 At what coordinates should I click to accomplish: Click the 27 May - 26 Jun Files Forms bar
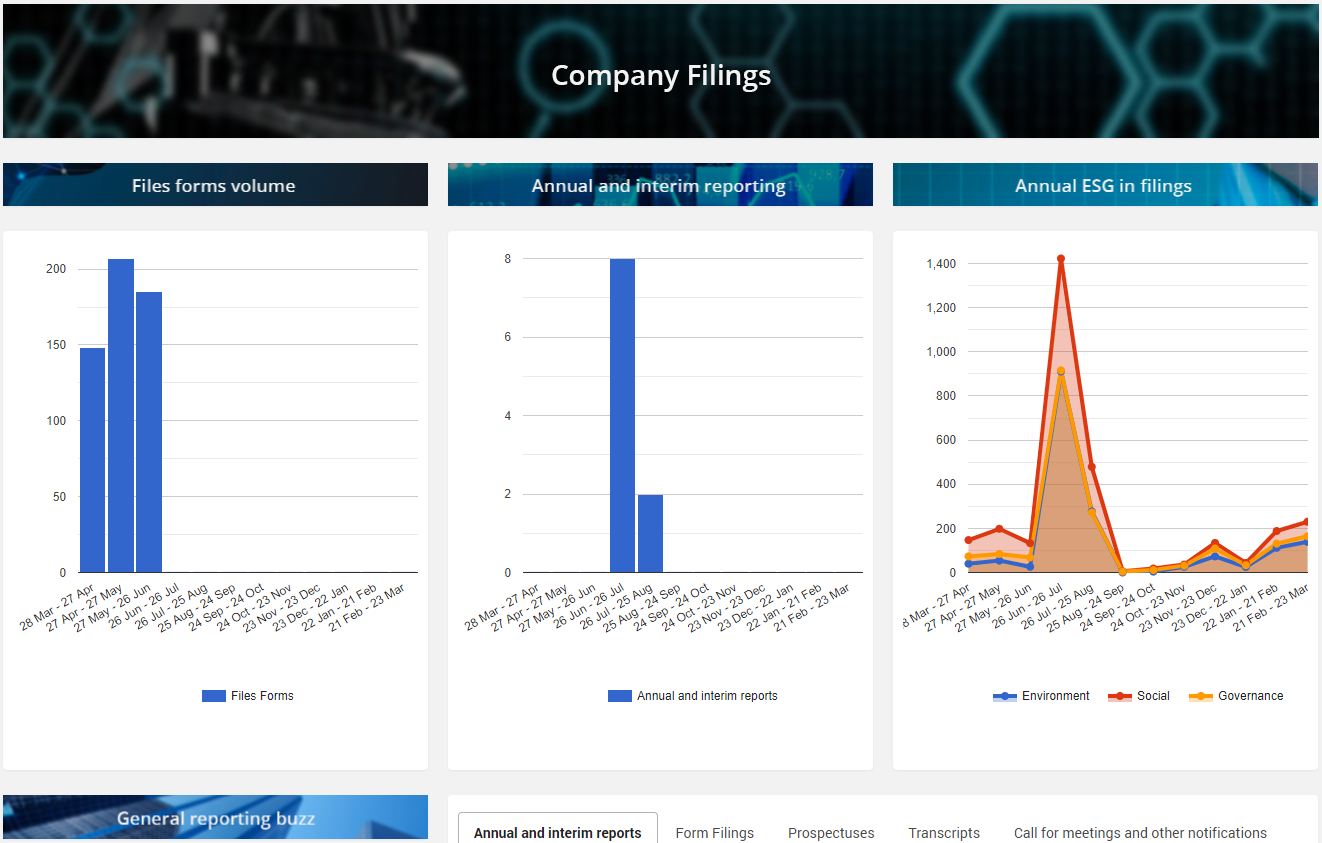coord(149,432)
